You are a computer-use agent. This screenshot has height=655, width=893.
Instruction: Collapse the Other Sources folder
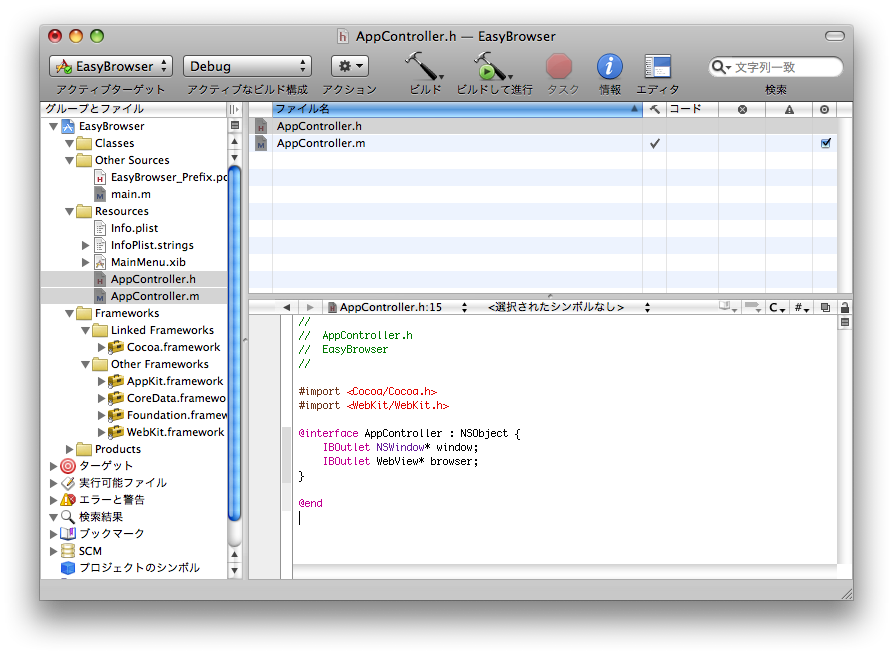coord(69,160)
